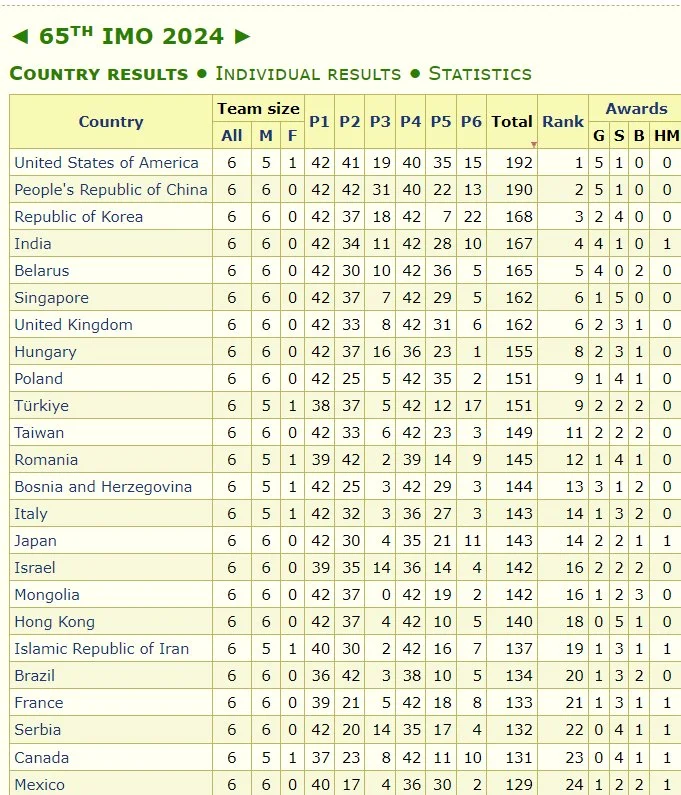Select total score 134 for Brazil
This screenshot has height=795, width=681.
tap(519, 675)
